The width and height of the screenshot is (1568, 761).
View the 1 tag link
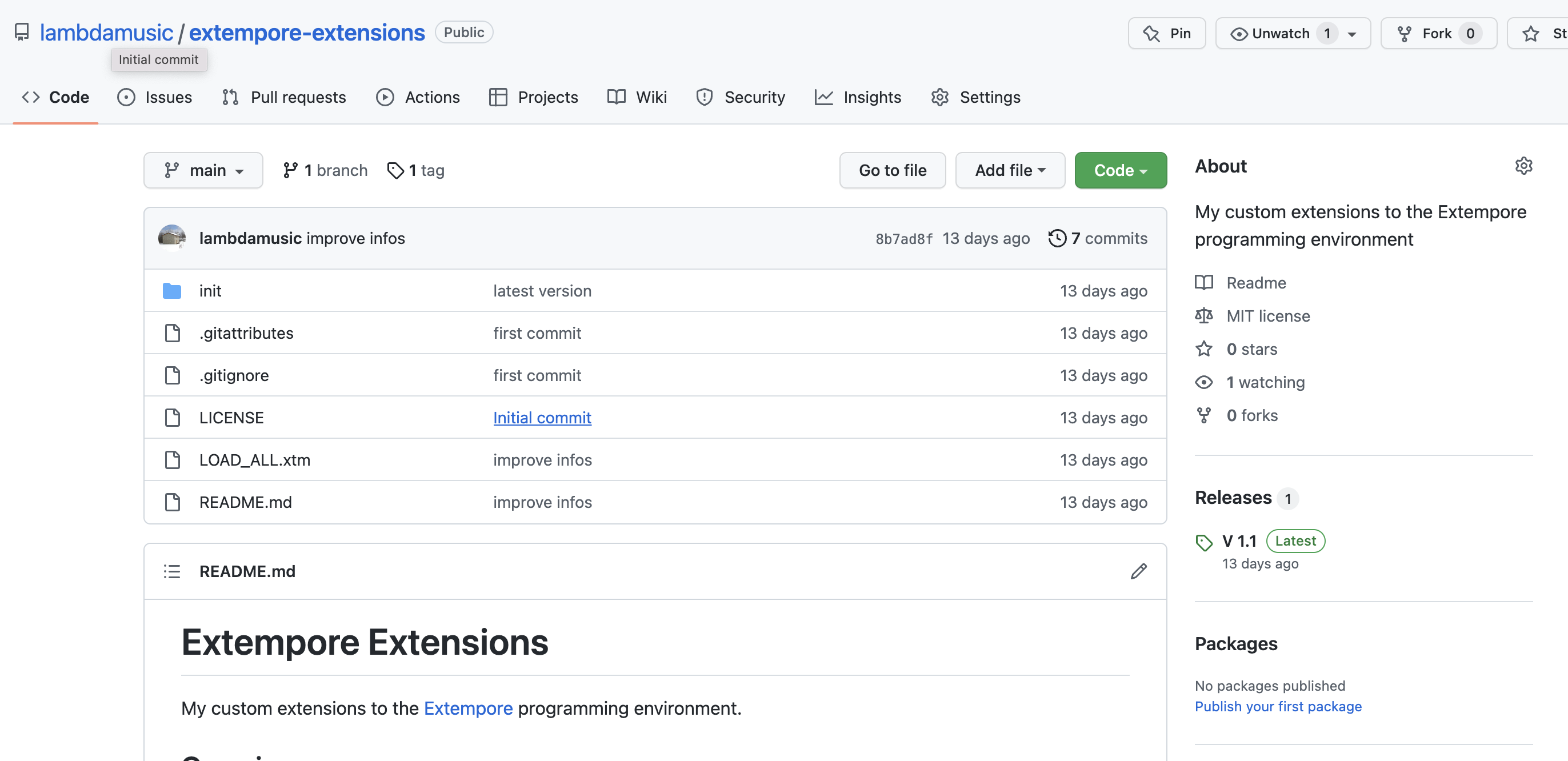coord(416,170)
